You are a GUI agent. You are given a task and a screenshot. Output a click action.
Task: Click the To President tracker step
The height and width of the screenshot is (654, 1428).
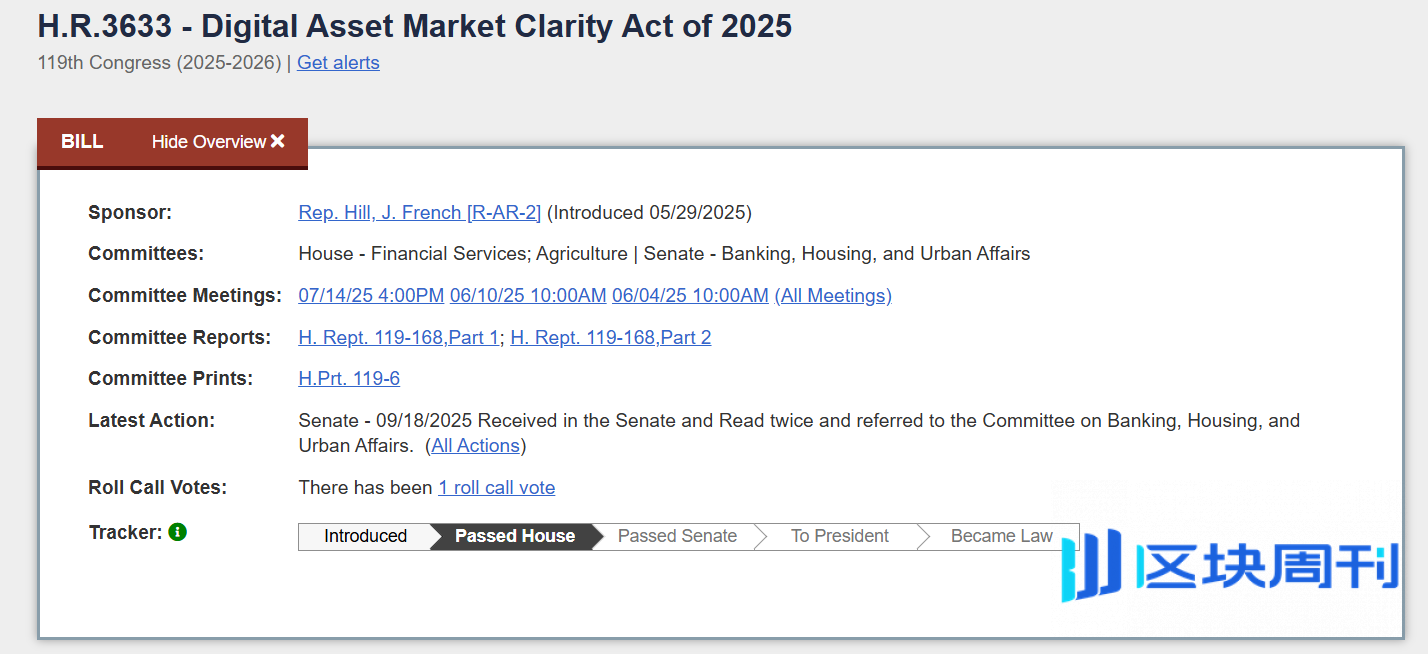pos(839,537)
